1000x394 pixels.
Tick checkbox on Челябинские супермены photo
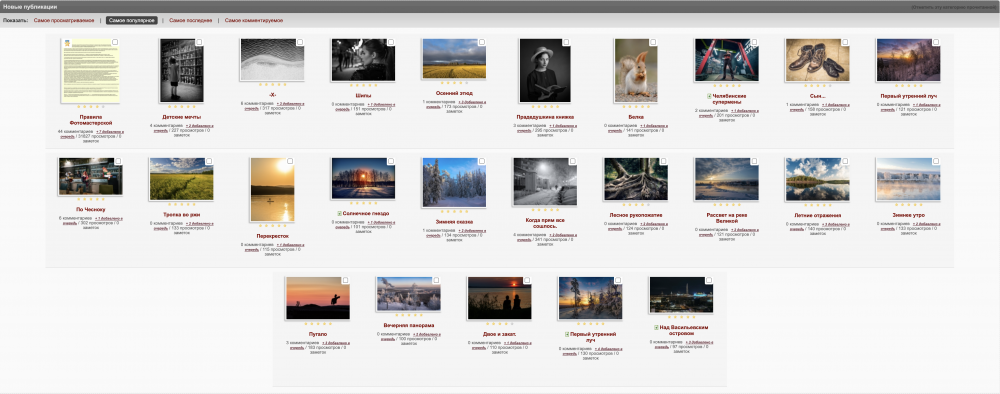point(754,42)
